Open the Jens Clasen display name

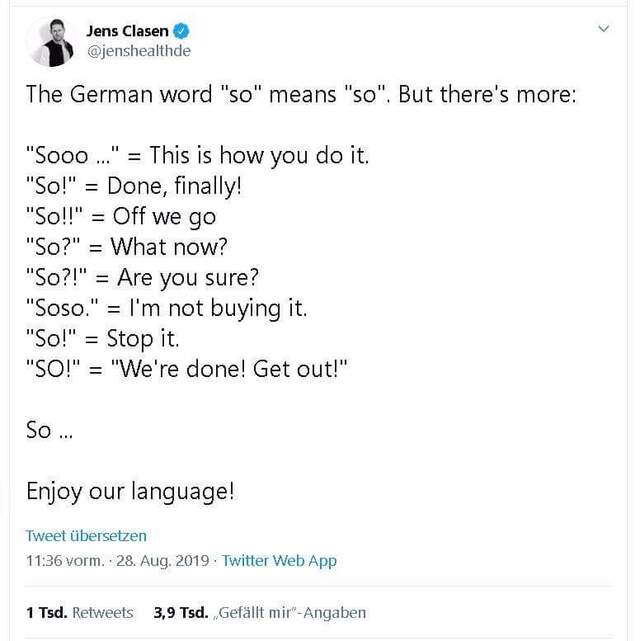[x=128, y=31]
